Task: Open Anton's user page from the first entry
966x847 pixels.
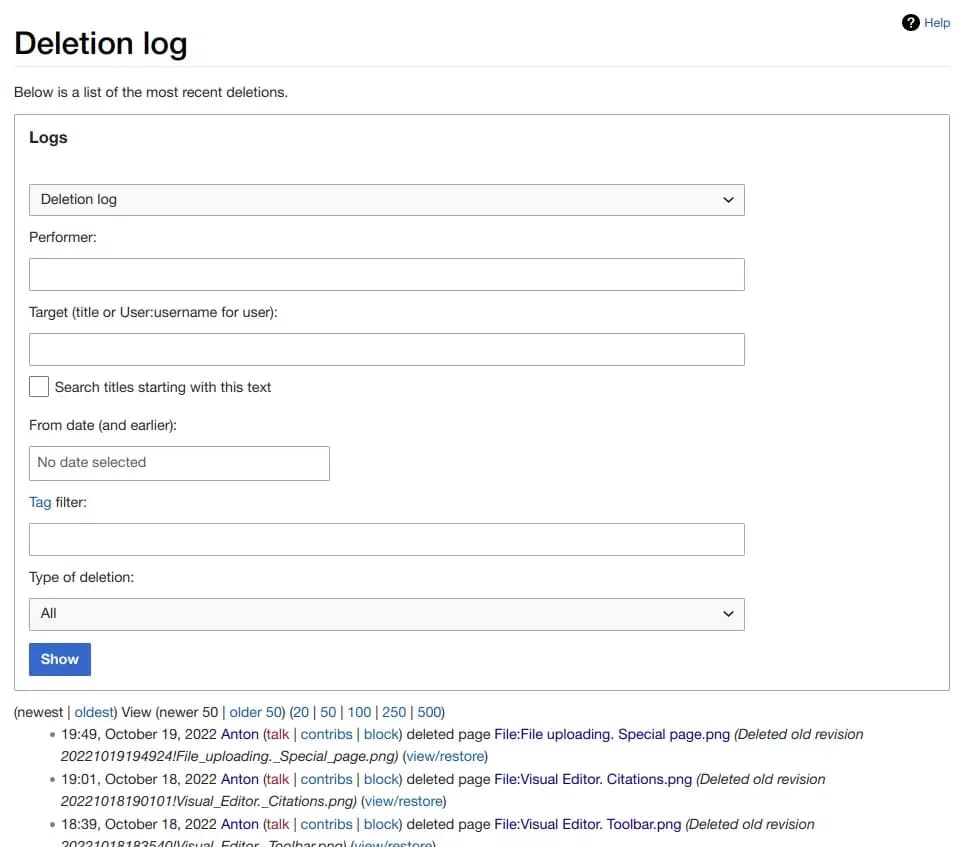Action: tap(240, 734)
